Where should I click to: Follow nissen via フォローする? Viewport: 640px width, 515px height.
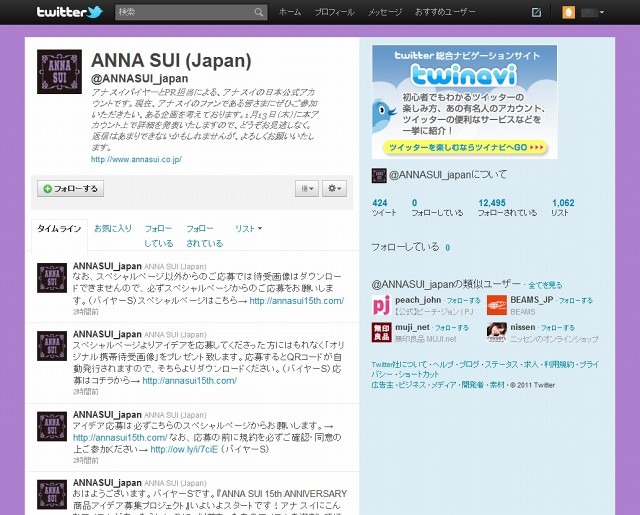point(558,328)
